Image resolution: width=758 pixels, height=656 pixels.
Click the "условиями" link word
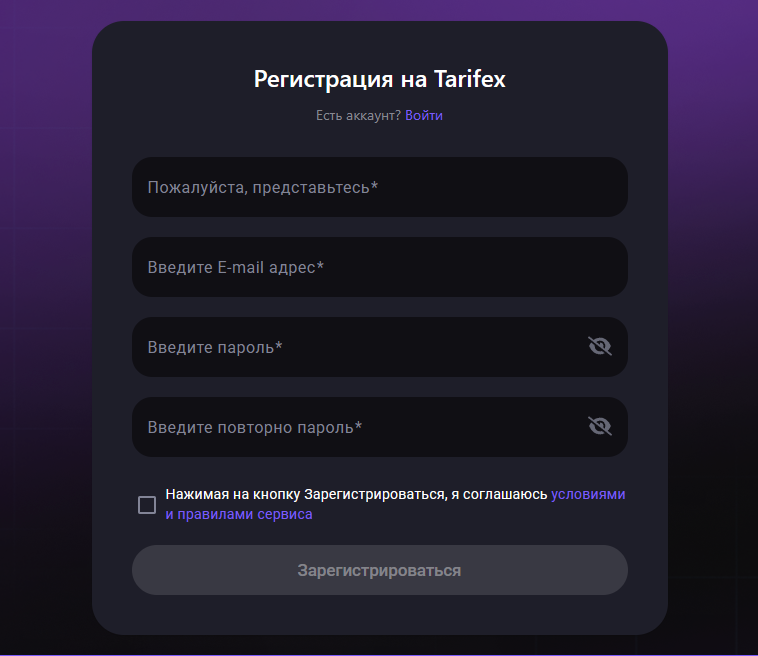click(x=588, y=494)
